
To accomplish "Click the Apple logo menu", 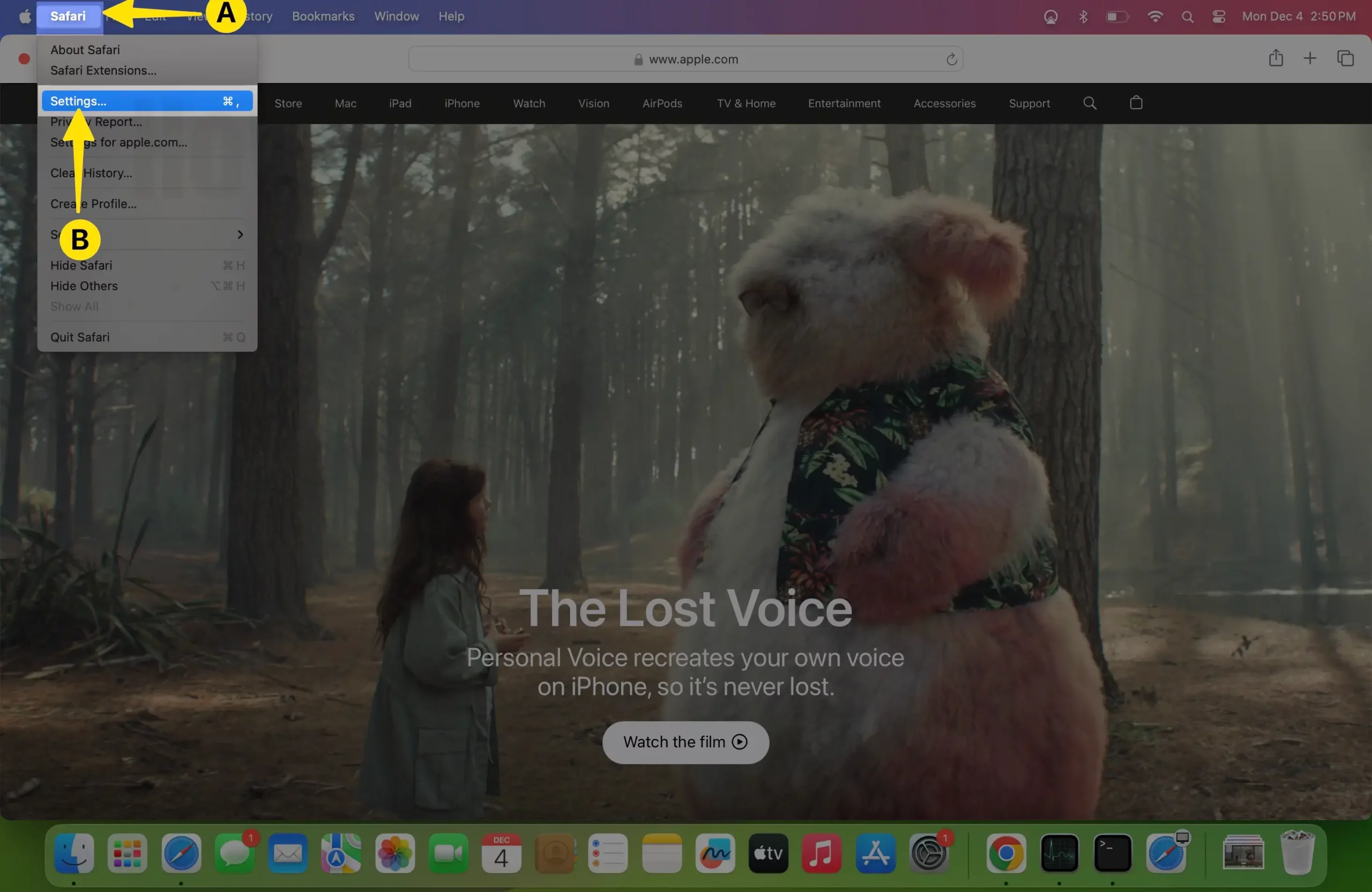I will click(x=25, y=16).
